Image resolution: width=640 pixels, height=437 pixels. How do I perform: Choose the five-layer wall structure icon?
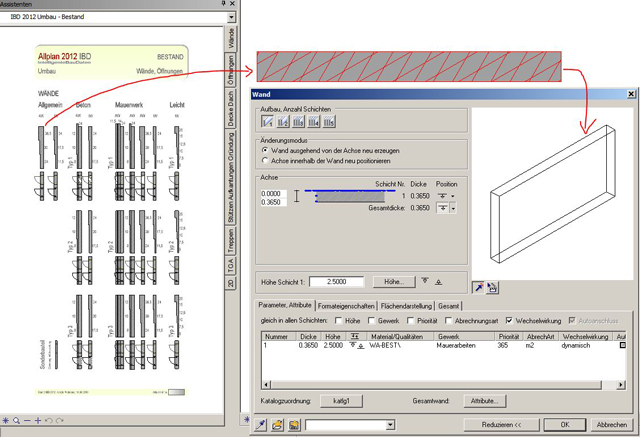(332, 121)
